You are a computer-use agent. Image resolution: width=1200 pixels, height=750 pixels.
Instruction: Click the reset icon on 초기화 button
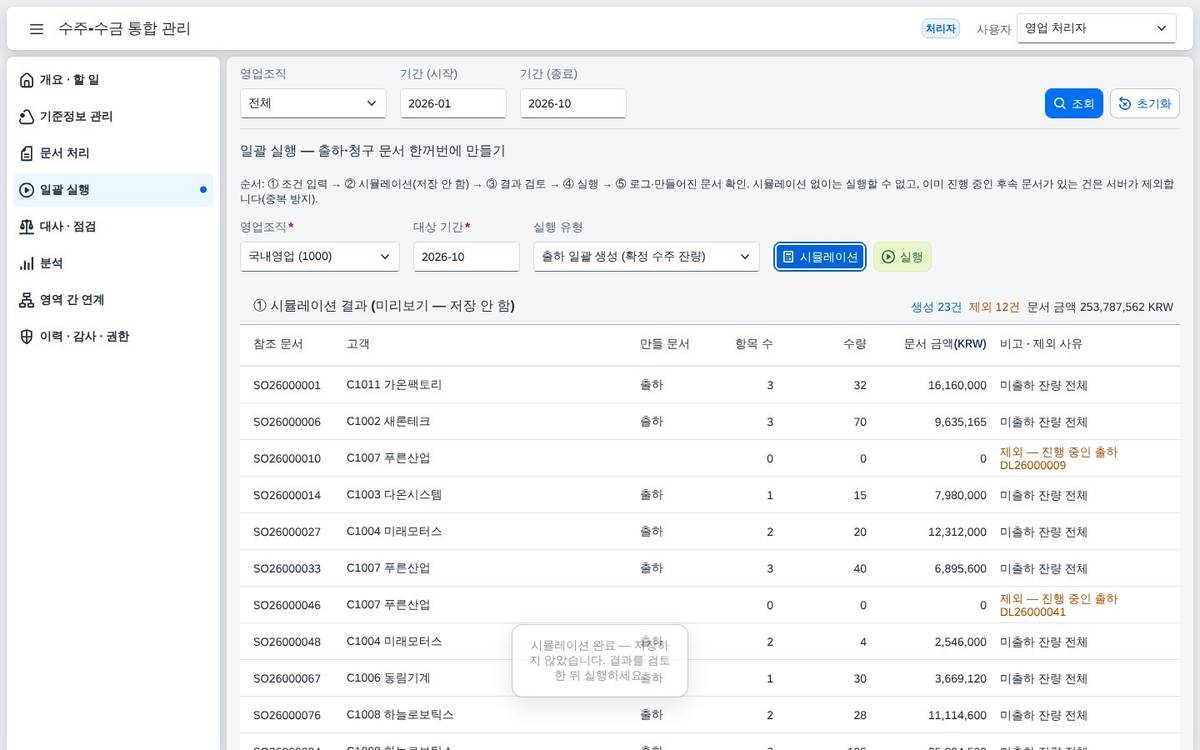tap(1125, 104)
